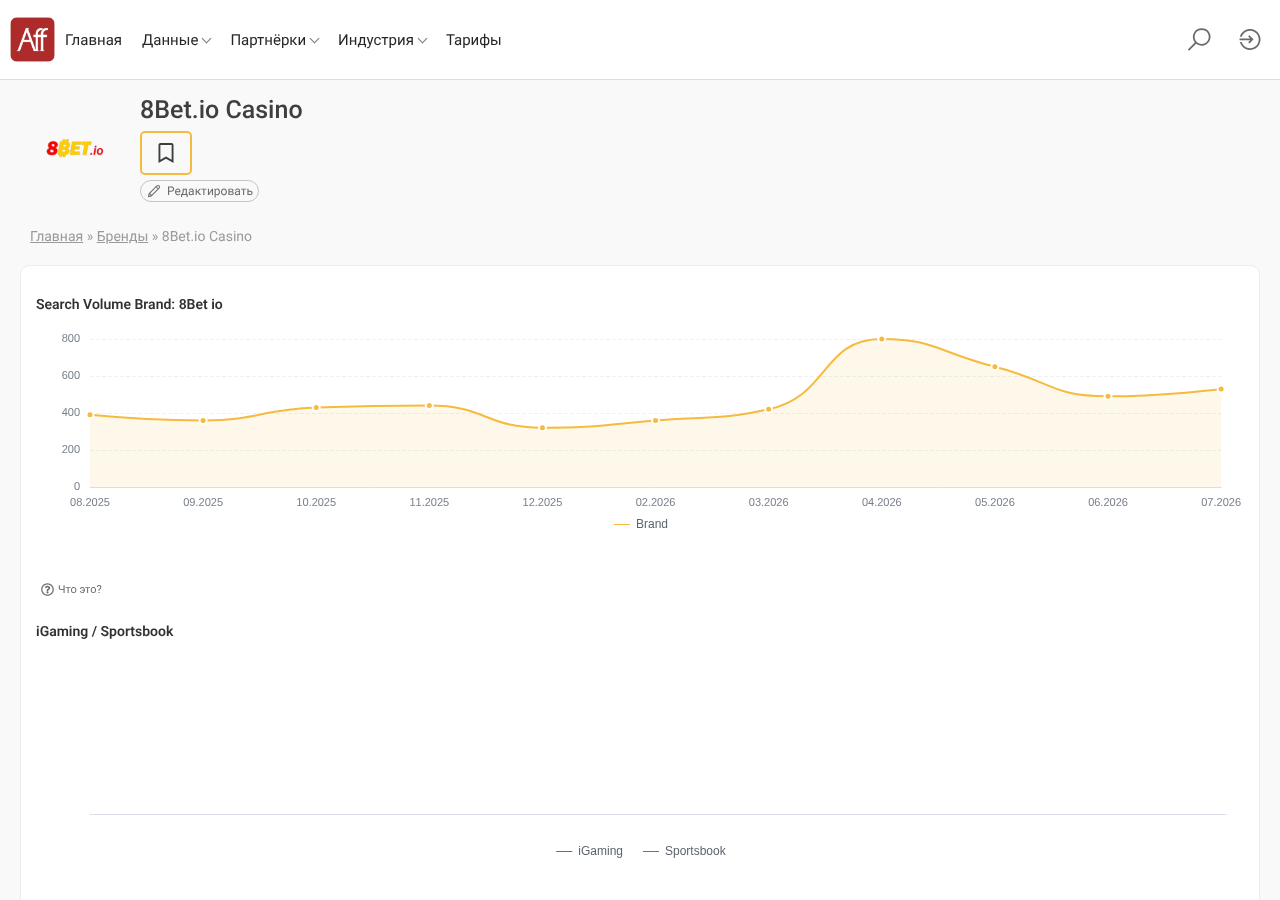Viewport: 1280px width, 900px height.
Task: Click the Search Volume Brand: 8Bet io title
Action: point(129,304)
